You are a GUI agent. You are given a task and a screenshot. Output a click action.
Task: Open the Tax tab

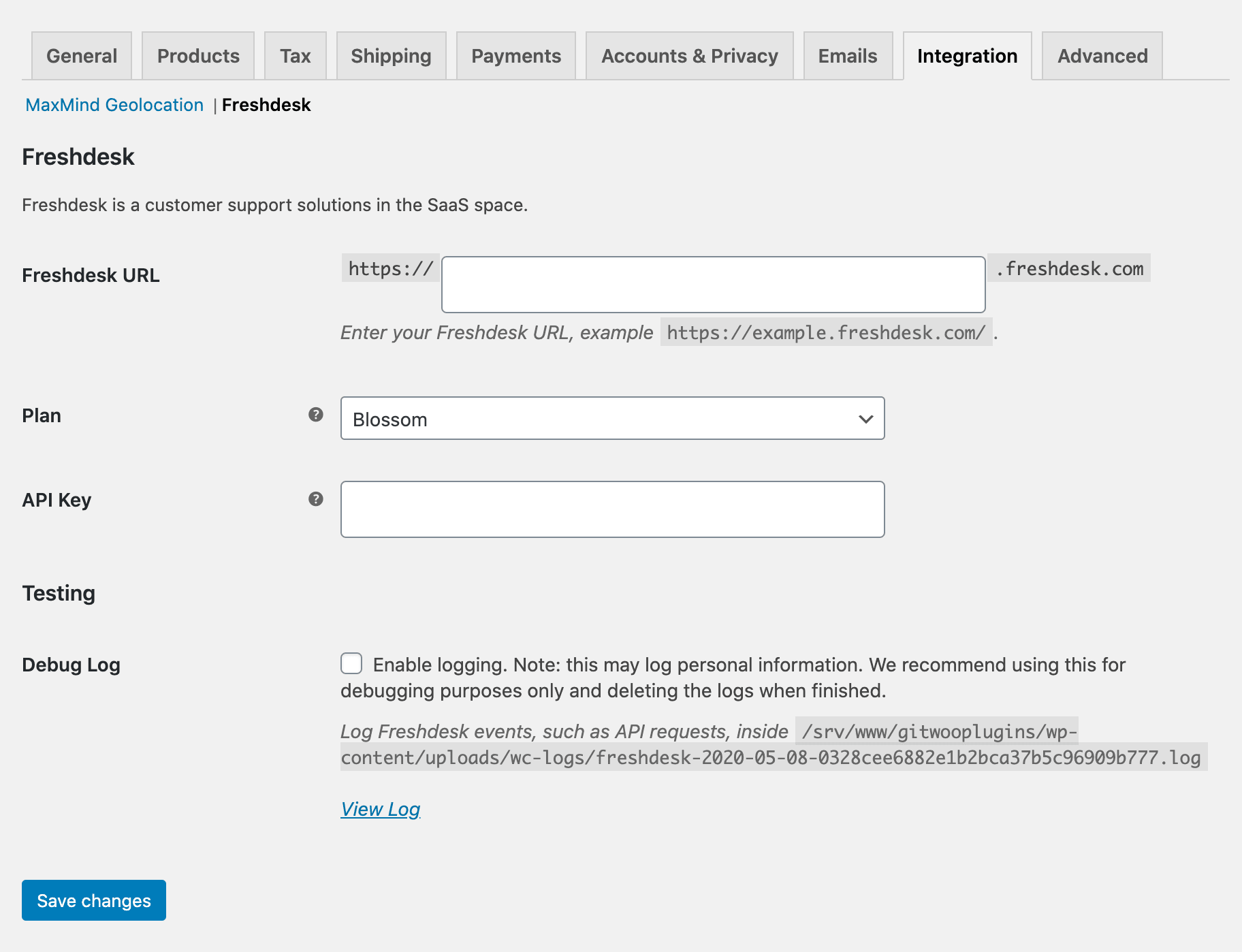(x=296, y=56)
